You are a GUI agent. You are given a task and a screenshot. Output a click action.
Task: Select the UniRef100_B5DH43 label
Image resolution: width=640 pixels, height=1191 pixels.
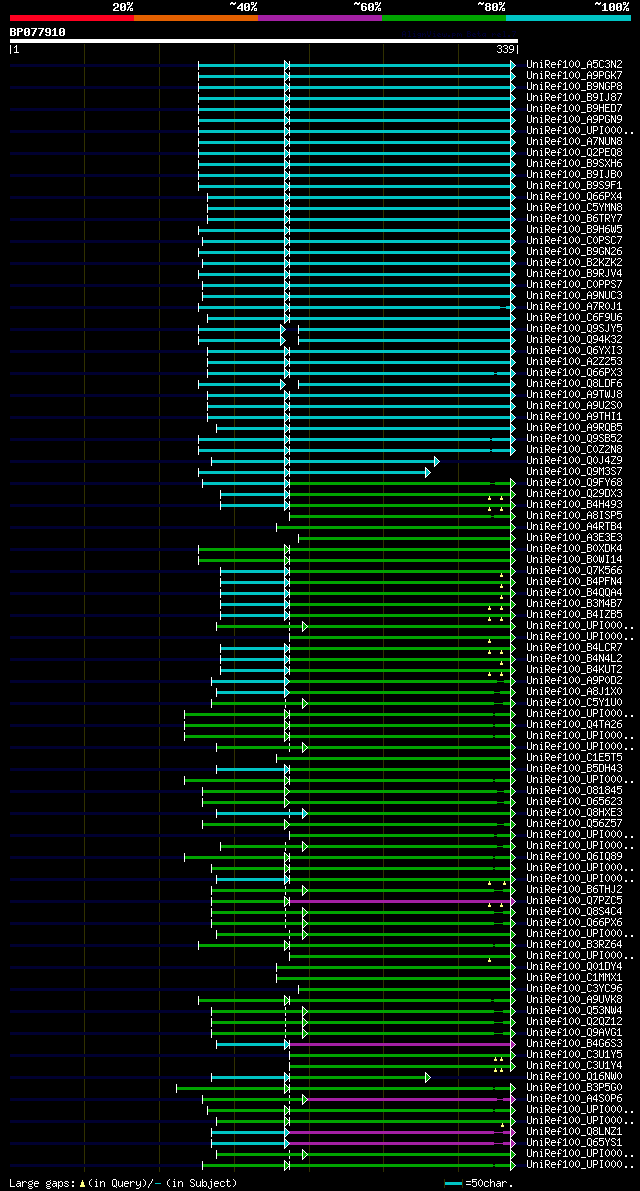574,769
